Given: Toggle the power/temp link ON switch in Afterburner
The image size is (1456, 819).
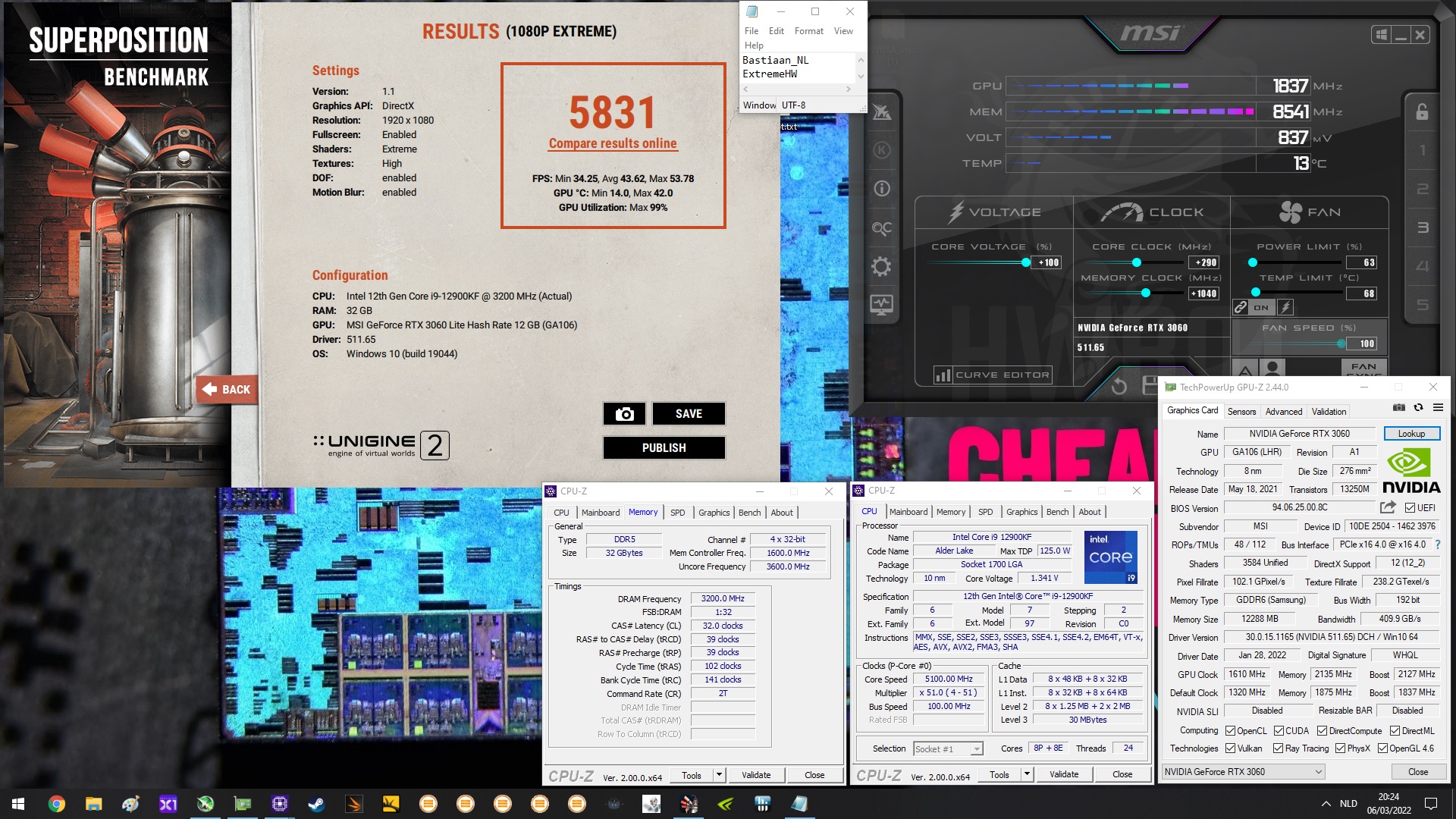Looking at the screenshot, I should [x=1260, y=307].
